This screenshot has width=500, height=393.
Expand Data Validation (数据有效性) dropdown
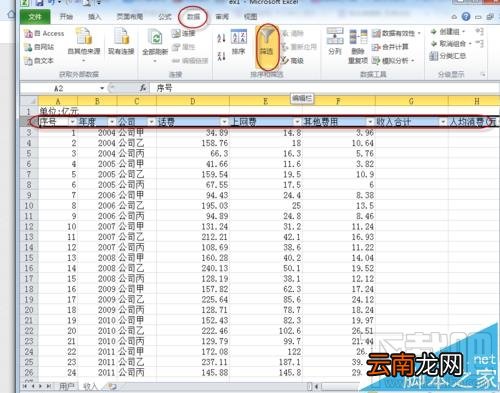tap(419, 33)
